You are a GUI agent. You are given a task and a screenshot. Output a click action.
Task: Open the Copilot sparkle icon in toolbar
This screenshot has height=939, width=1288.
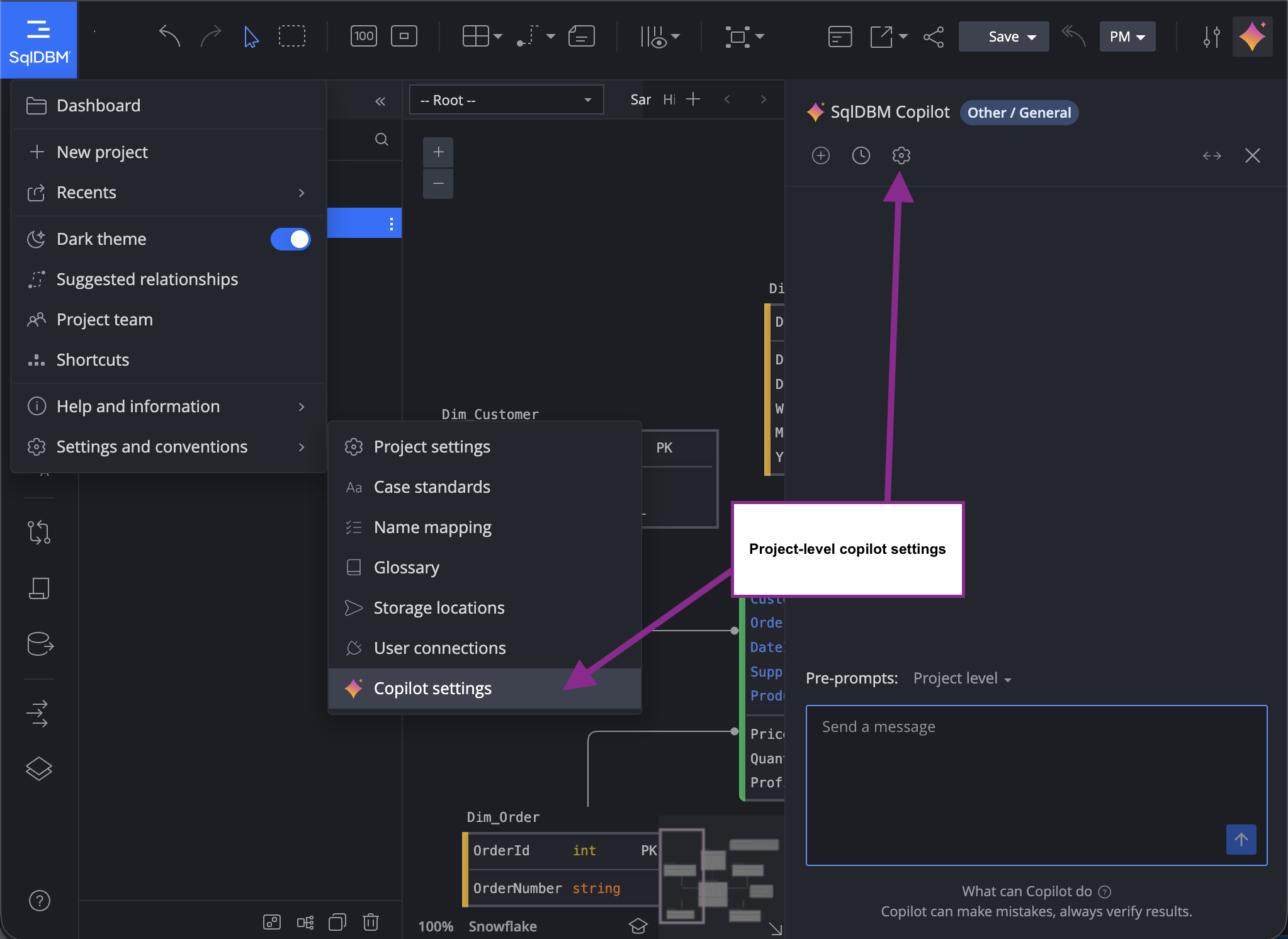pyautogui.click(x=1252, y=37)
